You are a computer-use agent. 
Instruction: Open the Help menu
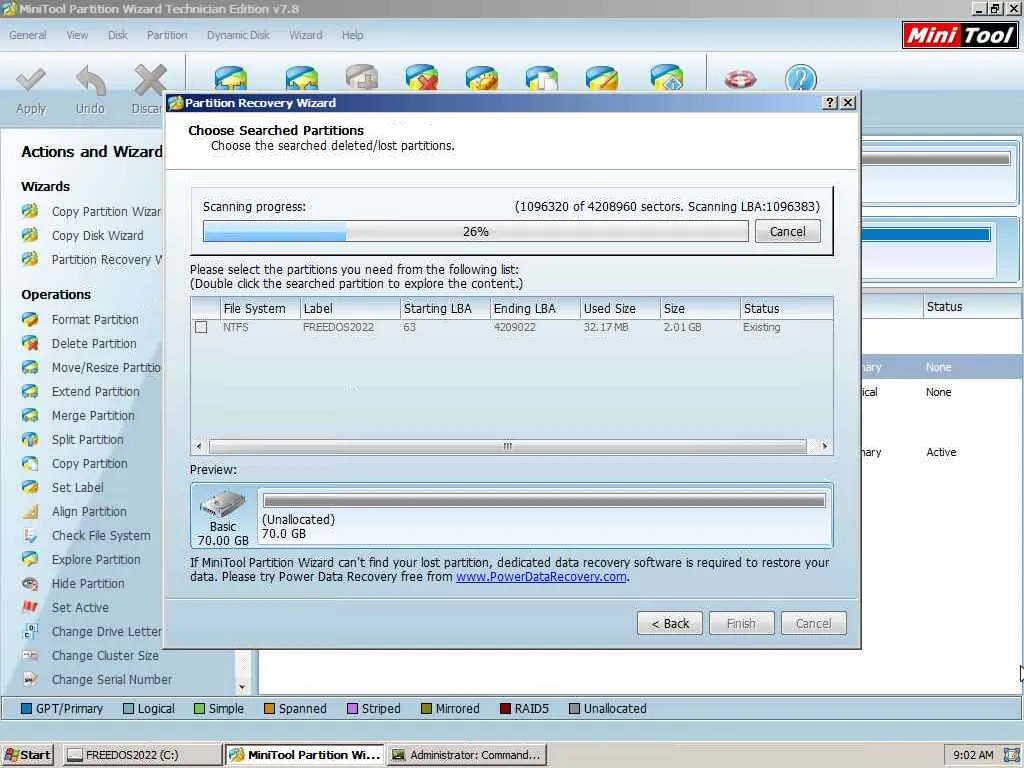click(x=353, y=35)
